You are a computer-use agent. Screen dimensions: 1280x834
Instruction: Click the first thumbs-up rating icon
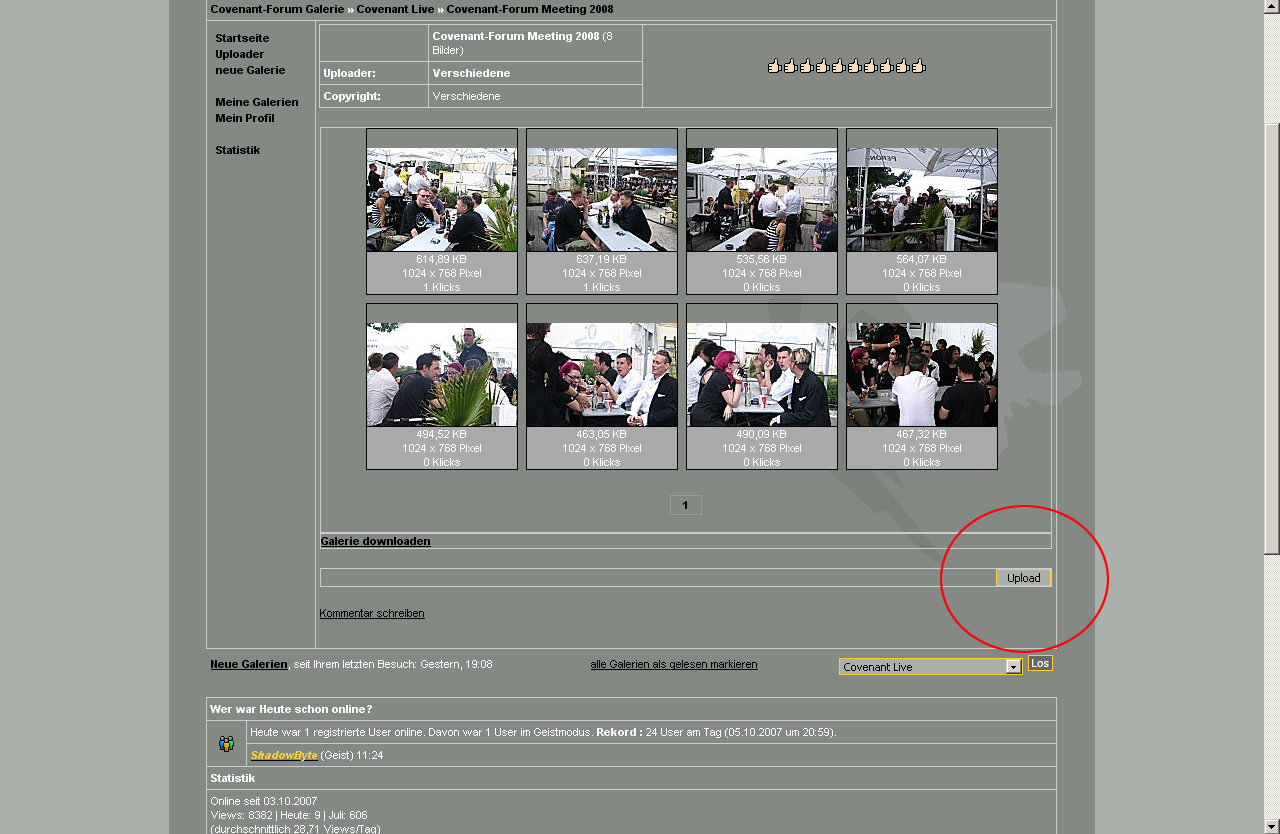coord(774,66)
